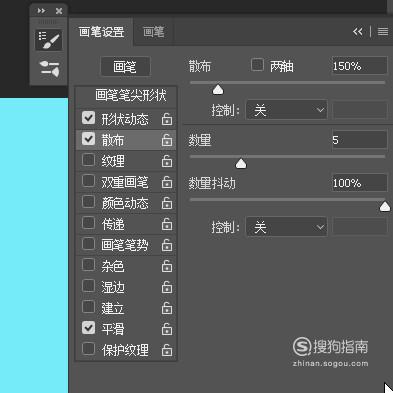Select 画笔笔尖形状 section

tap(130, 95)
